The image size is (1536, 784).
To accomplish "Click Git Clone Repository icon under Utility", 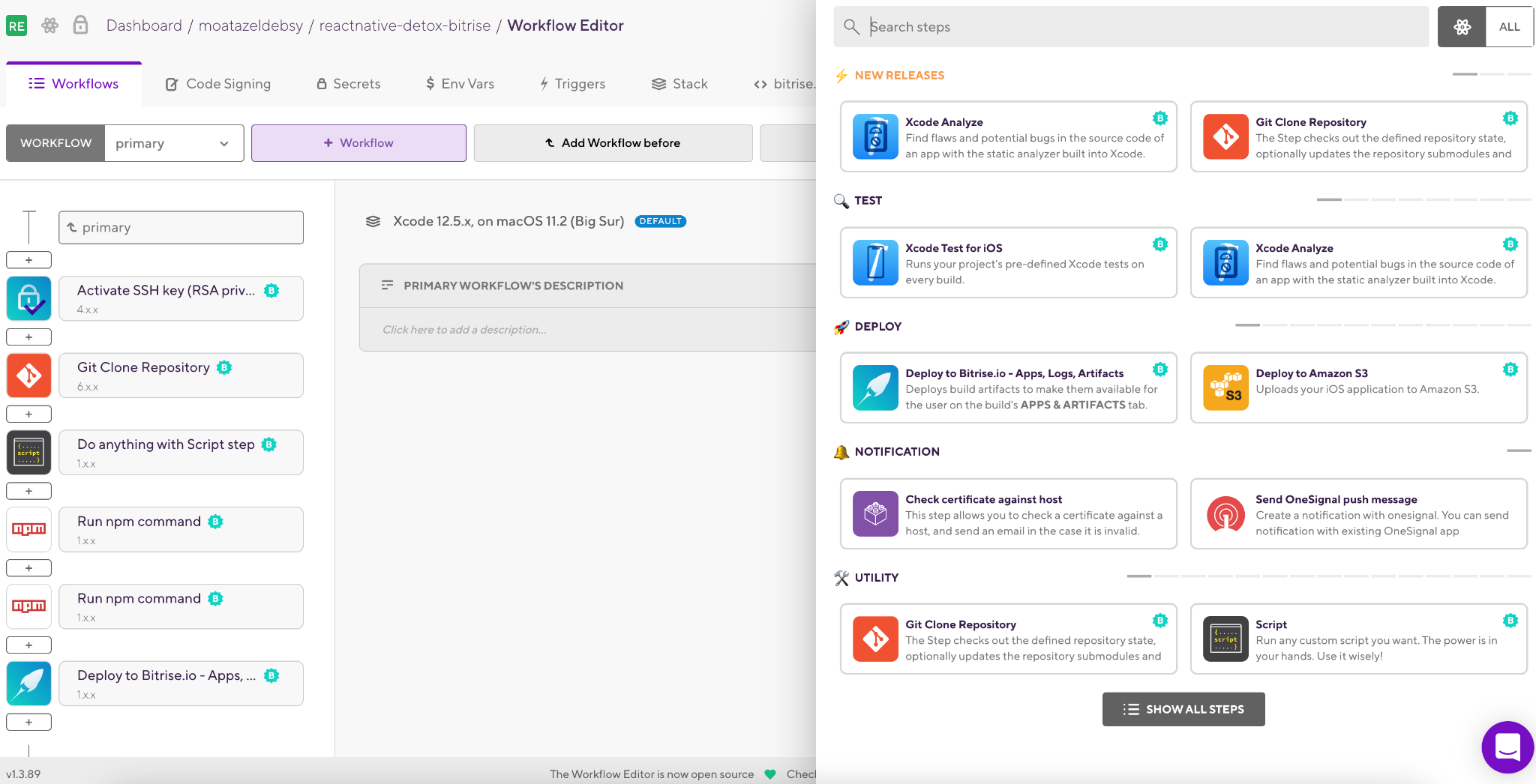I will coord(875,639).
